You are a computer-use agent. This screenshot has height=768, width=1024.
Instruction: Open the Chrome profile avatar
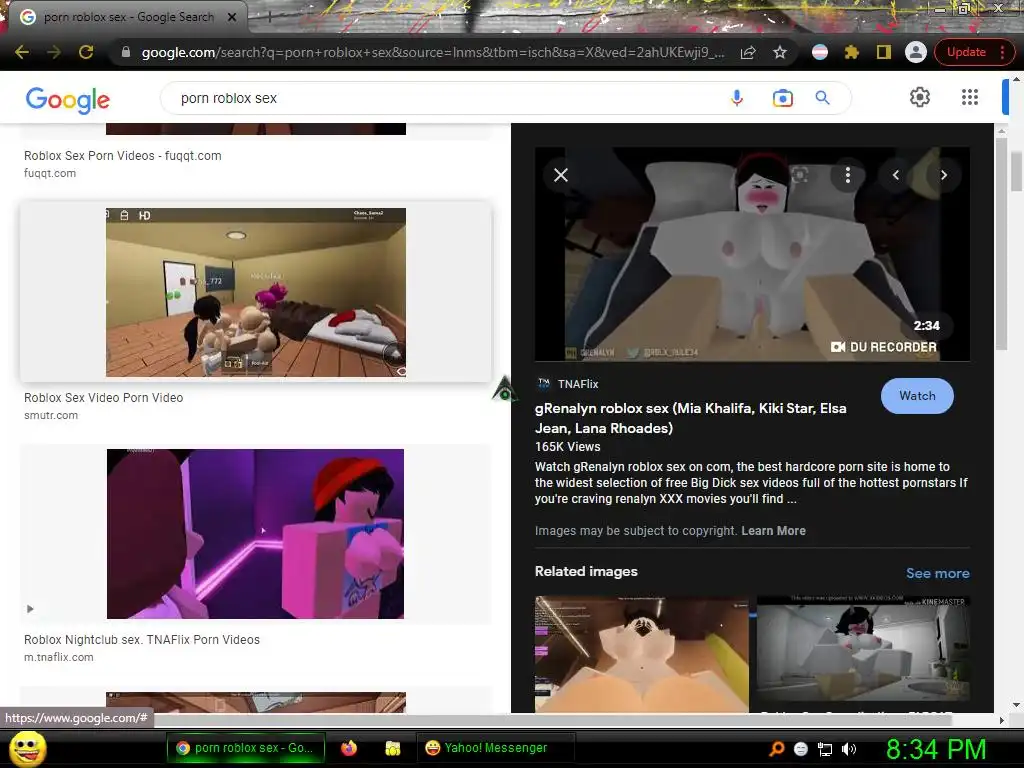click(x=916, y=52)
